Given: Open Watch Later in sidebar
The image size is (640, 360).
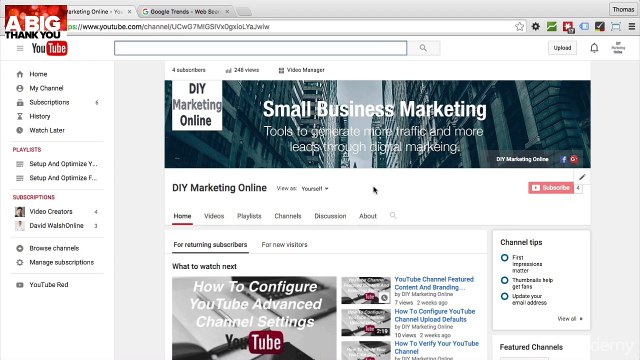Looking at the screenshot, I should (x=47, y=131).
